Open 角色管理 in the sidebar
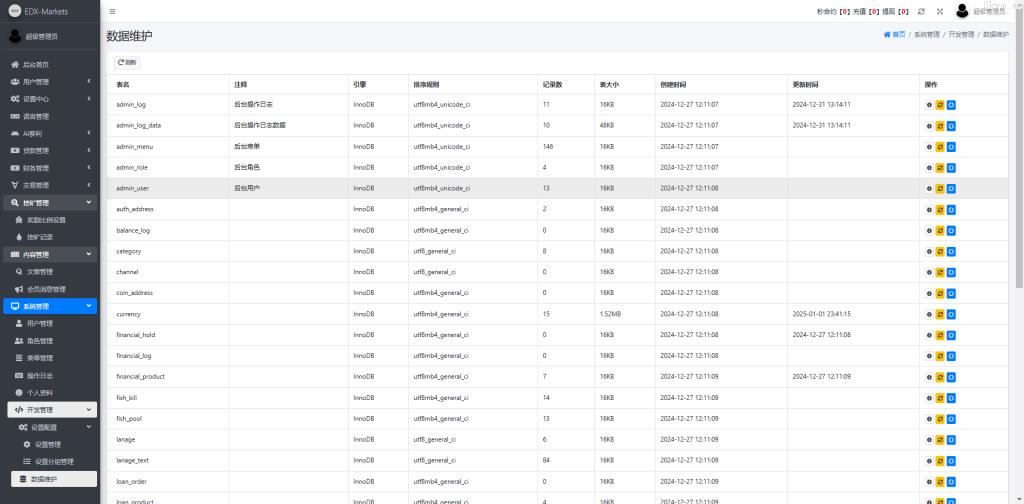 (x=40, y=341)
